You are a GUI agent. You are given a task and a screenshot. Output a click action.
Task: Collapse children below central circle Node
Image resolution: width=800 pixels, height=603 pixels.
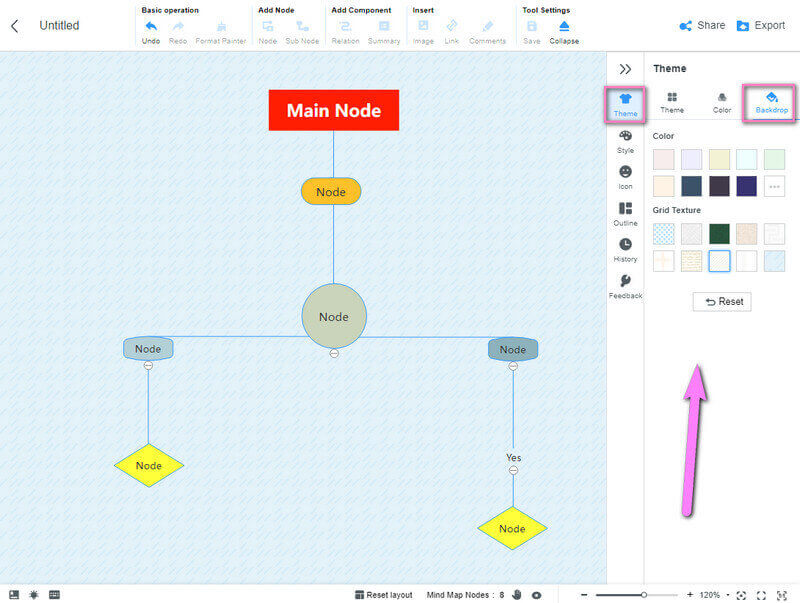click(334, 353)
